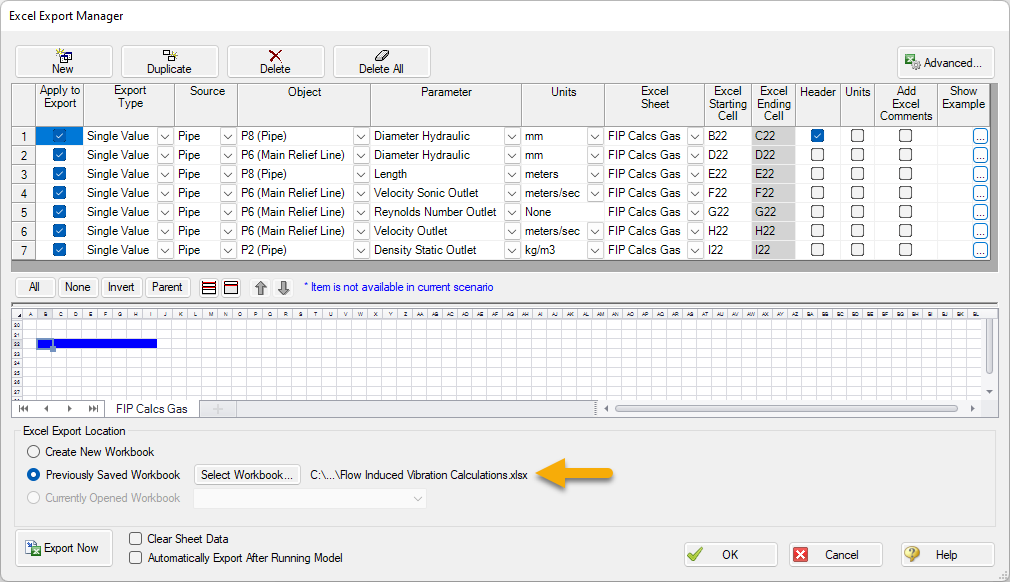Invert the export row selection
Viewport: 1010px width, 582px height.
[x=121, y=287]
